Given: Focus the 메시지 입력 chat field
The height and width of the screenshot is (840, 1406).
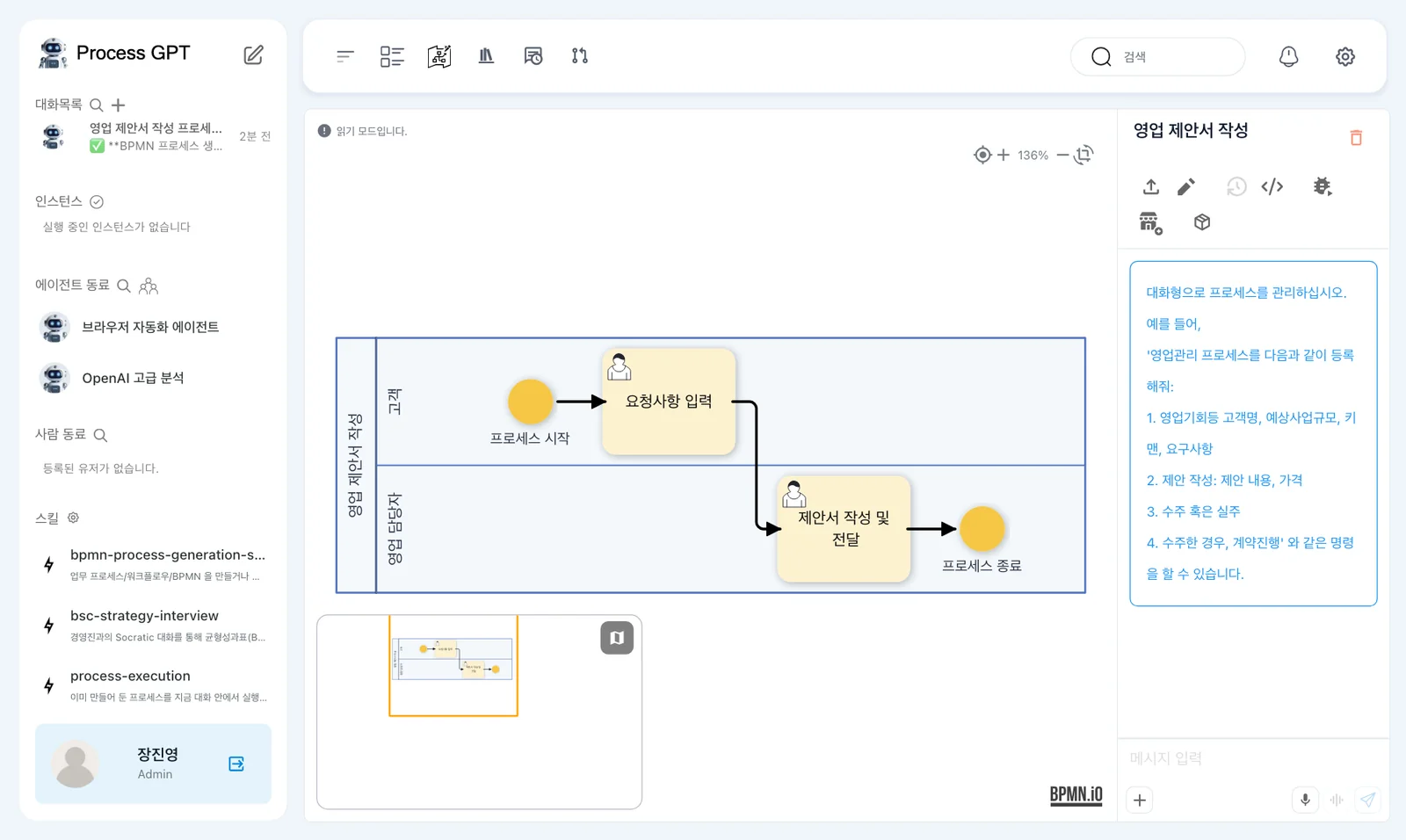Looking at the screenshot, I should tap(1253, 758).
